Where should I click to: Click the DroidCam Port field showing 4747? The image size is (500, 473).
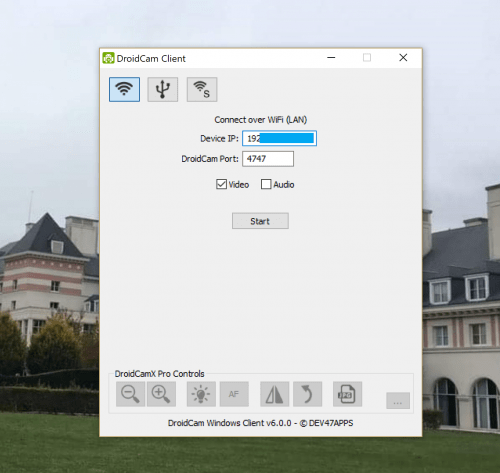click(268, 159)
